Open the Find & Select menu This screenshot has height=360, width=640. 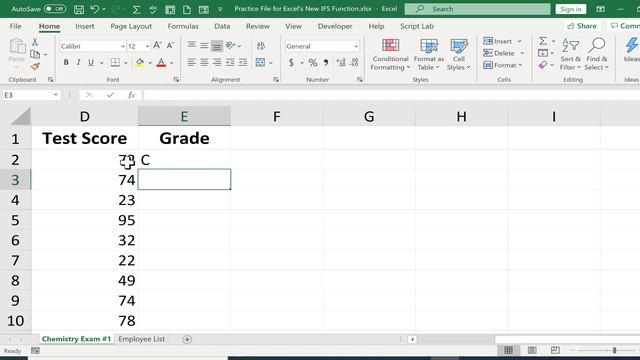(596, 55)
